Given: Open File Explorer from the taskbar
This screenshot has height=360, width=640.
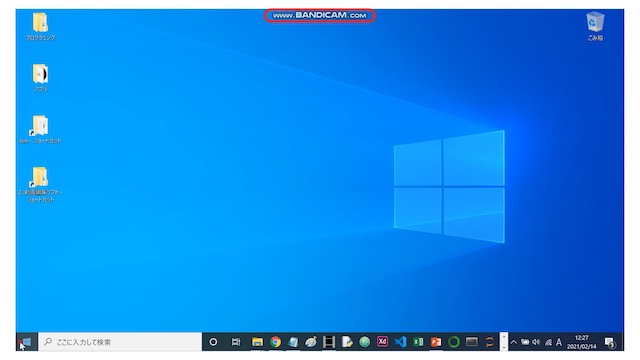Looking at the screenshot, I should point(257,342).
